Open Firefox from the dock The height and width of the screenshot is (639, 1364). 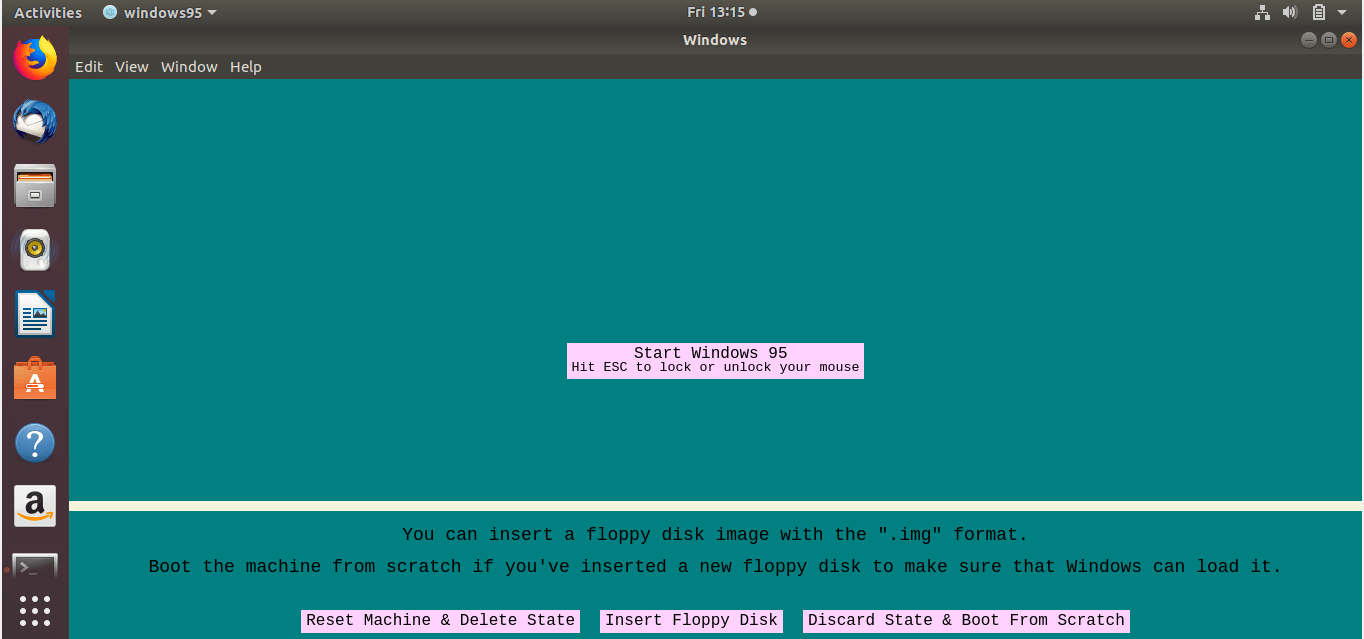click(x=35, y=58)
